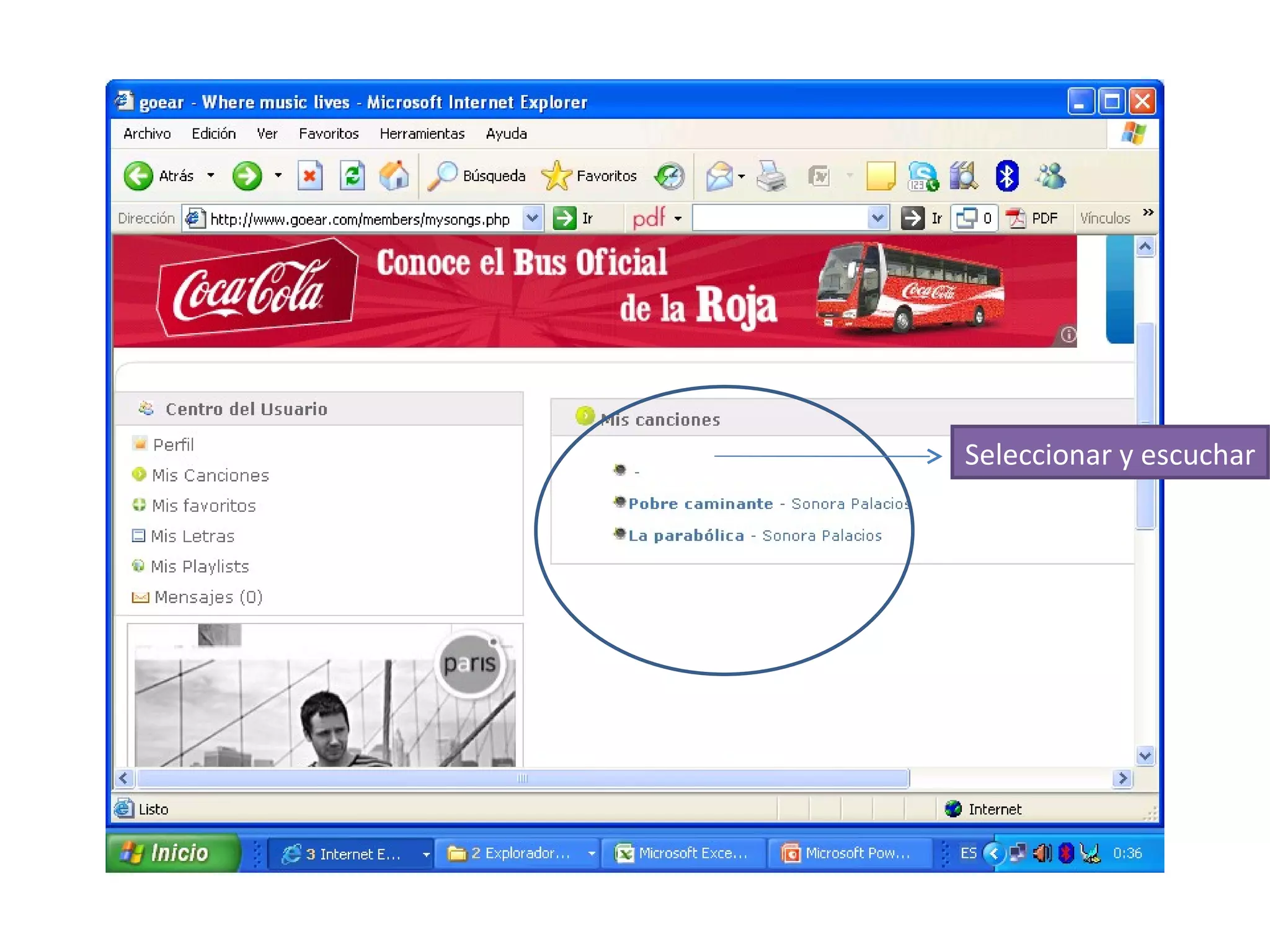Go to the Home page icon
The image size is (1270, 952).
click(x=394, y=176)
